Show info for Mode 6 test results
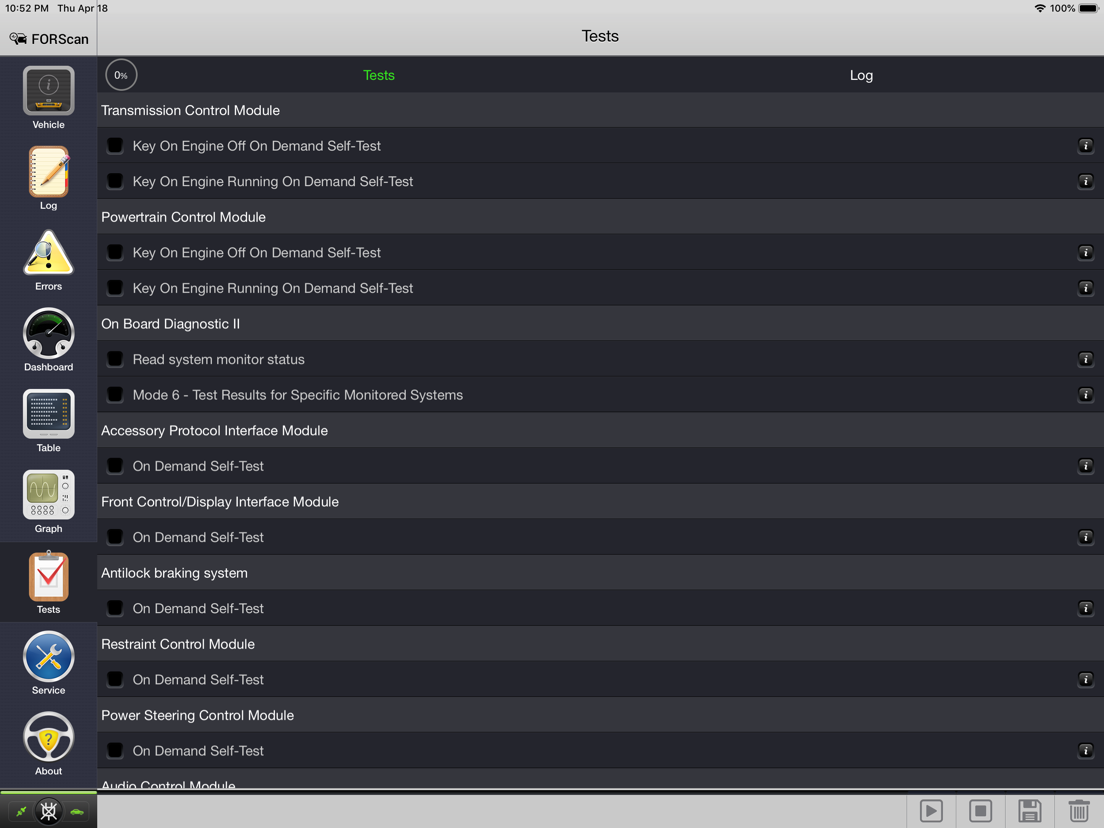This screenshot has height=828, width=1104. tap(1086, 395)
